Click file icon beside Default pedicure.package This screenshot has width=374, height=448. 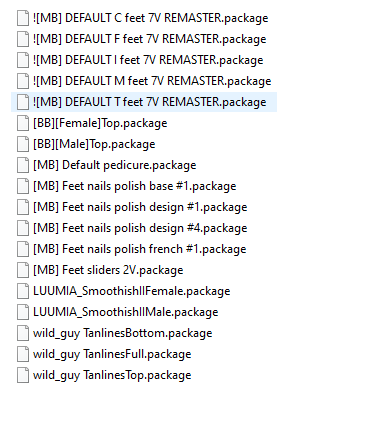point(23,165)
